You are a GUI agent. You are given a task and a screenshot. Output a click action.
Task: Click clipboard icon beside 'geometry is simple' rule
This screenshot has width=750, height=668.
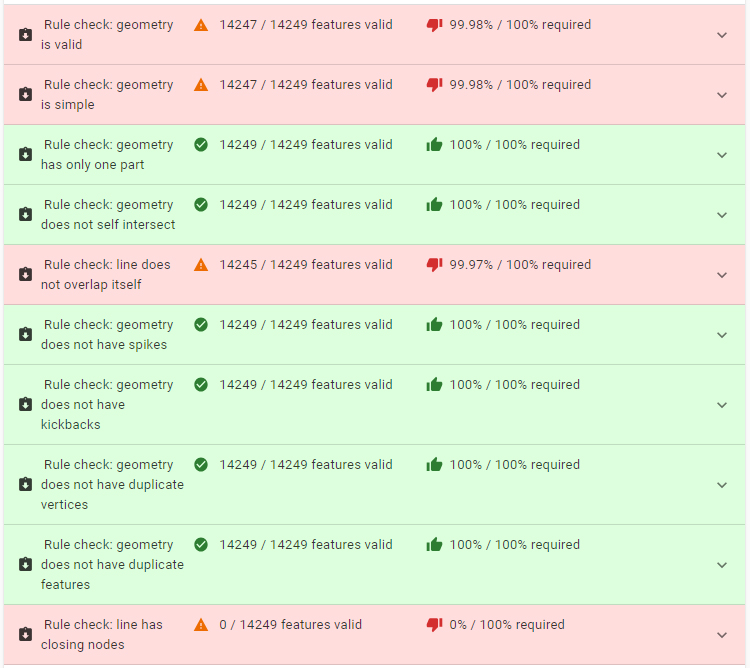(25, 95)
